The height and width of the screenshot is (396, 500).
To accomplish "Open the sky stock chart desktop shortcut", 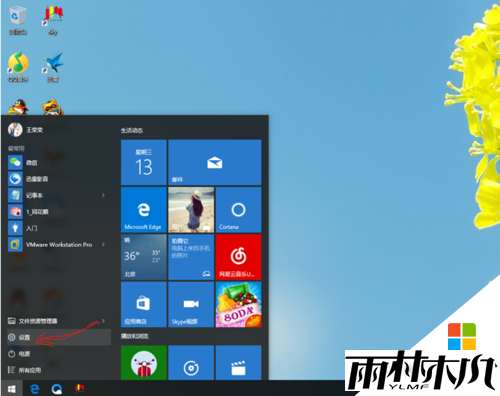I will pos(53,20).
